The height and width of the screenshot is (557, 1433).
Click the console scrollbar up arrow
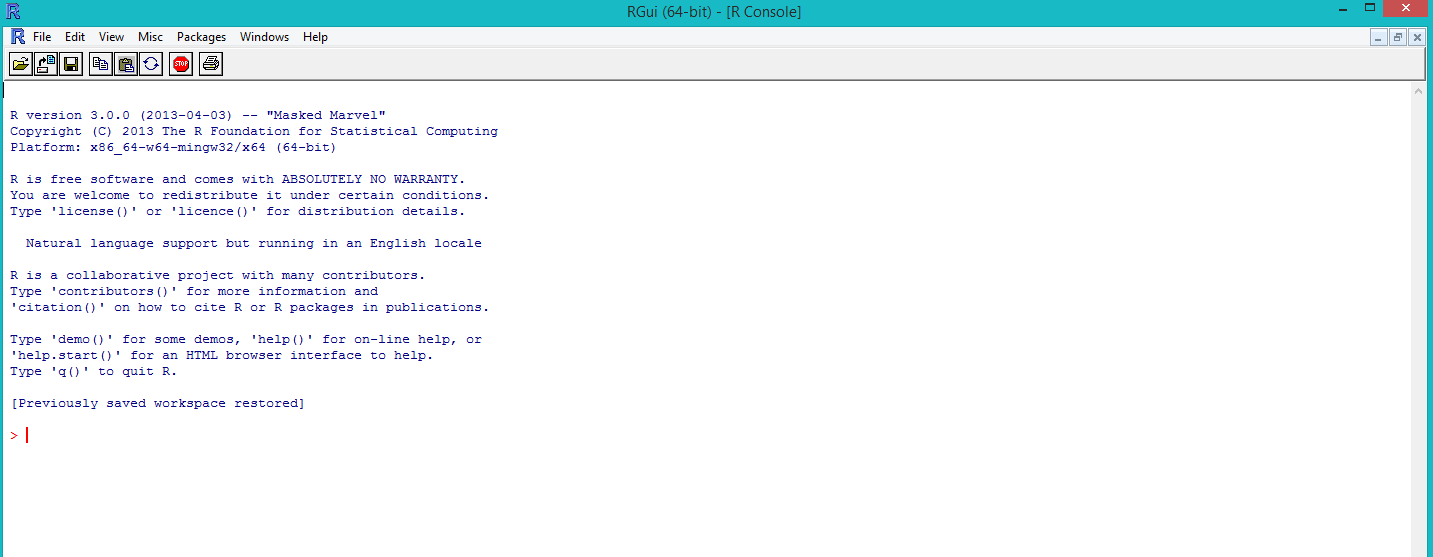click(1418, 91)
